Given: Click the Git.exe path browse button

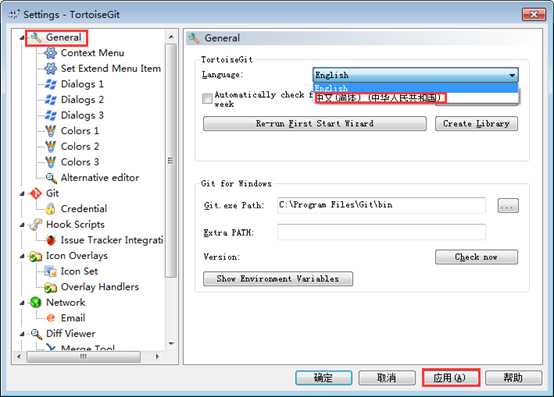Looking at the screenshot, I should (x=508, y=206).
